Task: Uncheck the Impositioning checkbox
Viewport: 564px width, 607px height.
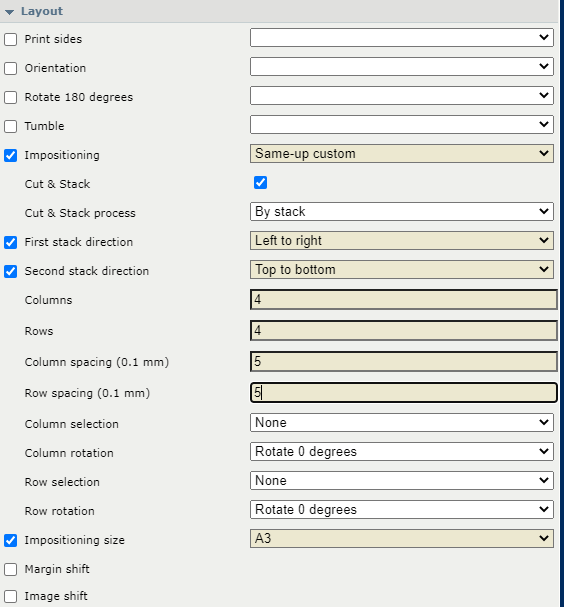Action: [10, 155]
